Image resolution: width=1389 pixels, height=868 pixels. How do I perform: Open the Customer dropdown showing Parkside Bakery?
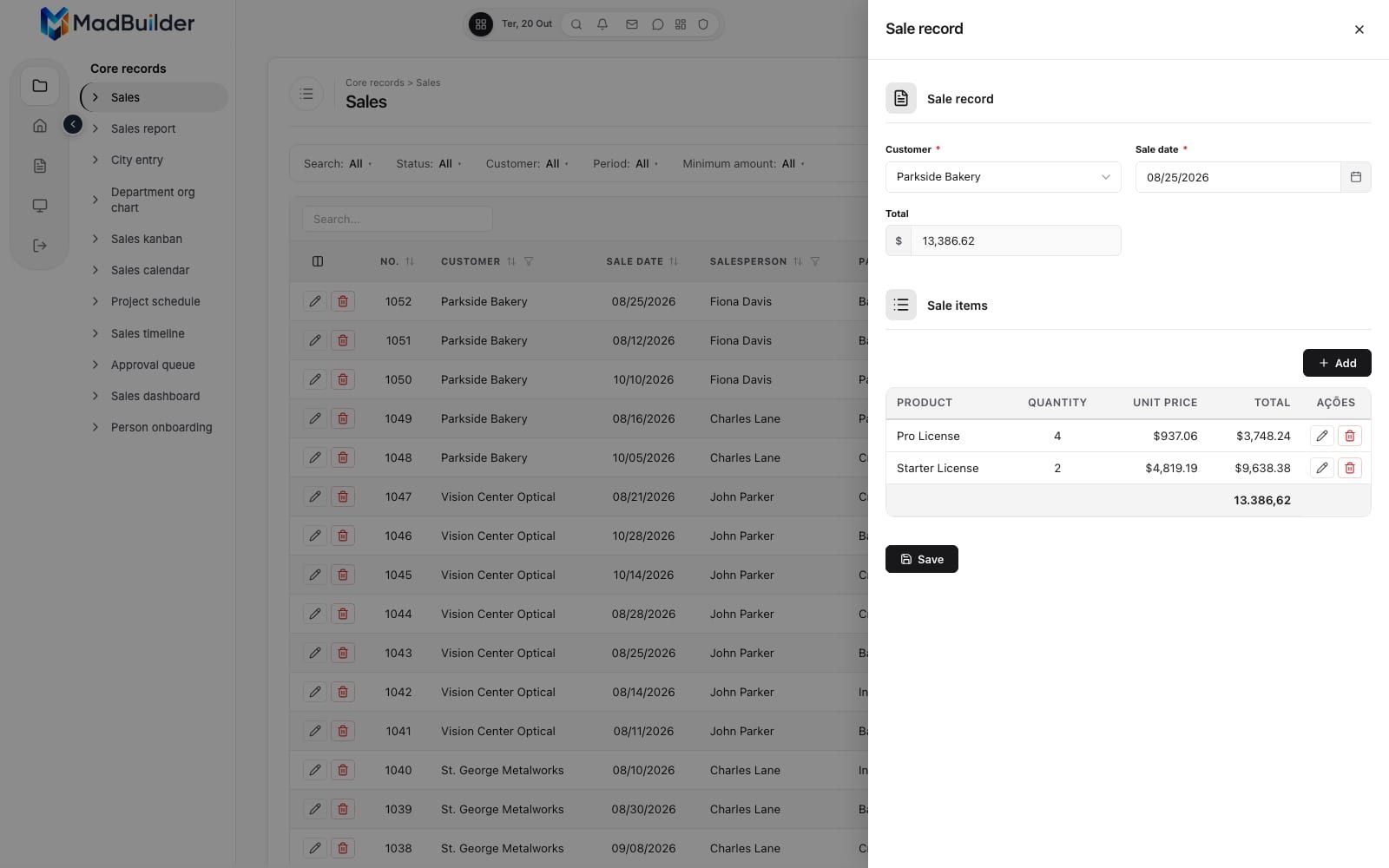pyautogui.click(x=1003, y=177)
